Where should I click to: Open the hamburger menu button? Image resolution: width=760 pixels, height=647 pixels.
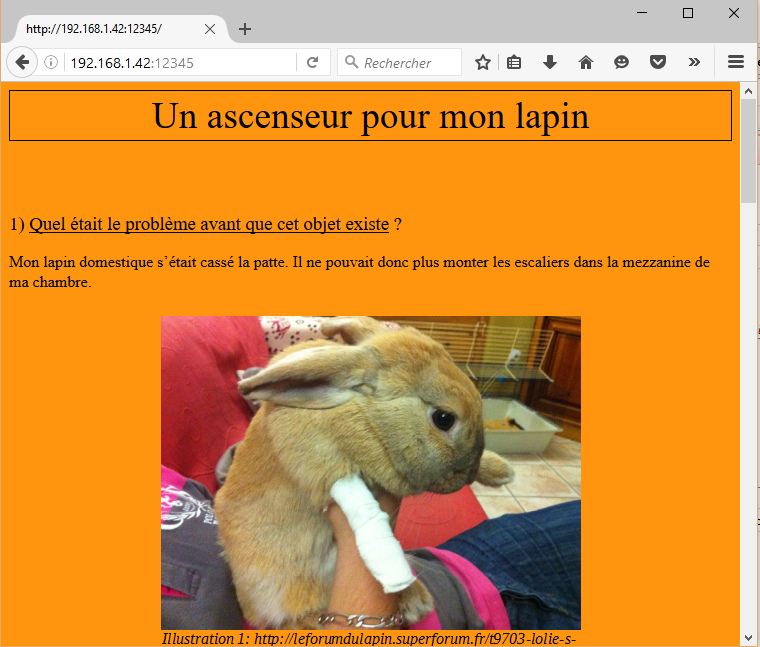point(736,62)
